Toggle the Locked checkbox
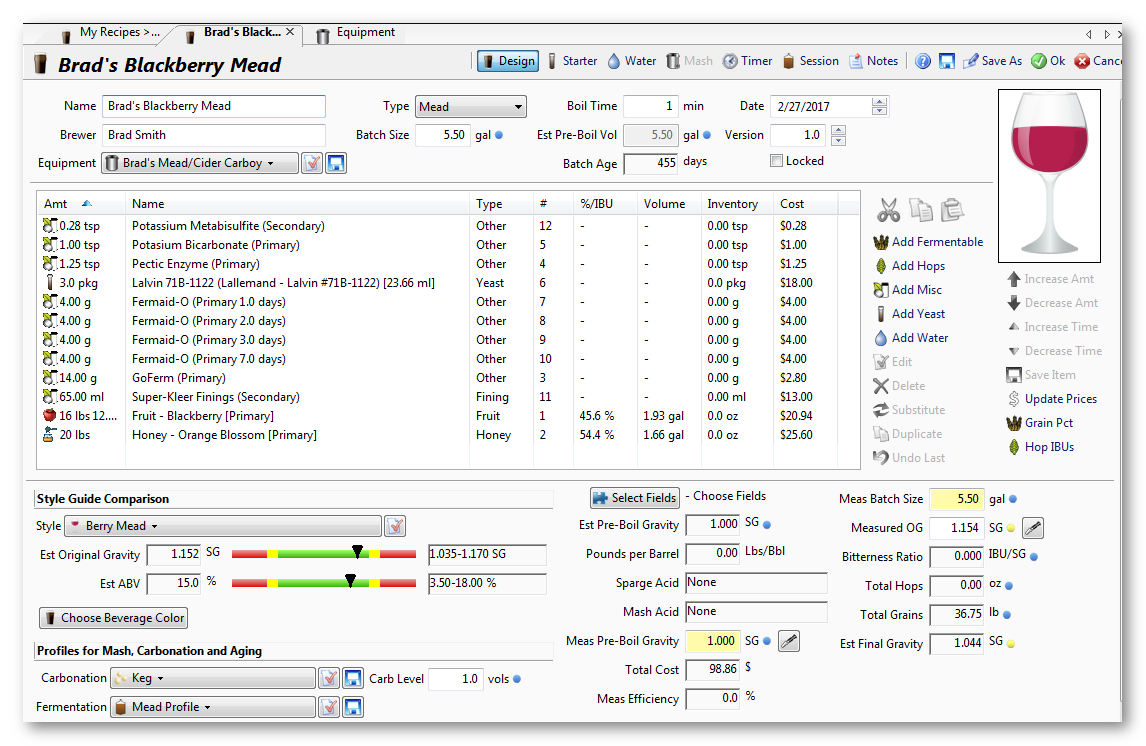The image size is (1146, 746). click(x=776, y=161)
